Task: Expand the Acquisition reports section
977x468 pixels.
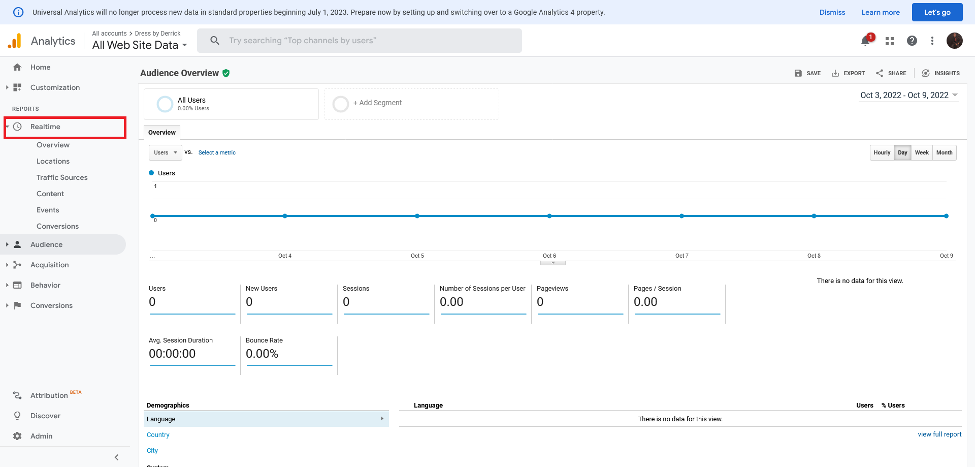Action: [49, 265]
